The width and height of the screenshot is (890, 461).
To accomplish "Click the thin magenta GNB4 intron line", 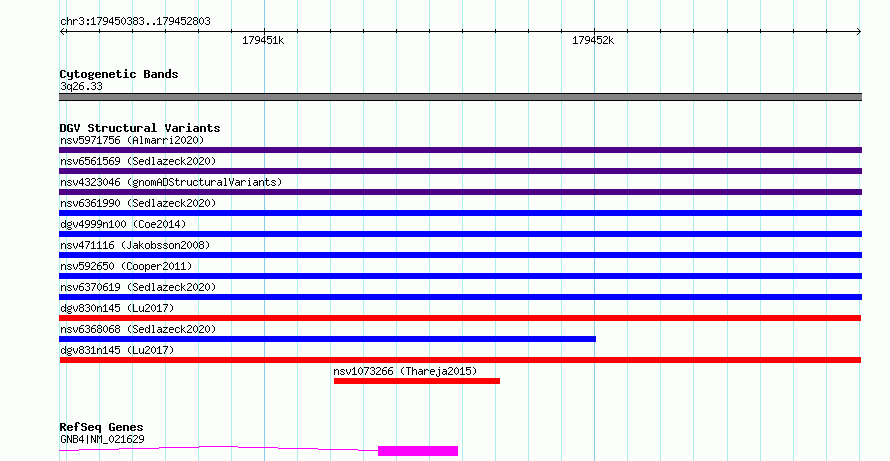I will pyautogui.click(x=219, y=448).
